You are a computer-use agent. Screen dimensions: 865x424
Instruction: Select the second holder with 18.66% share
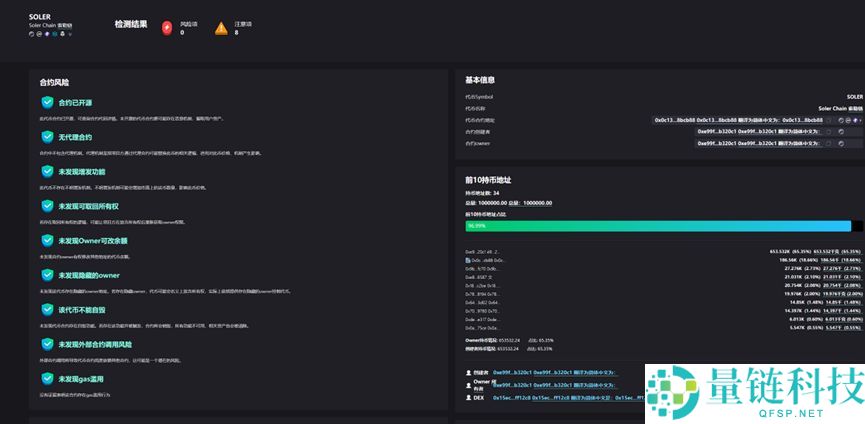pos(486,260)
